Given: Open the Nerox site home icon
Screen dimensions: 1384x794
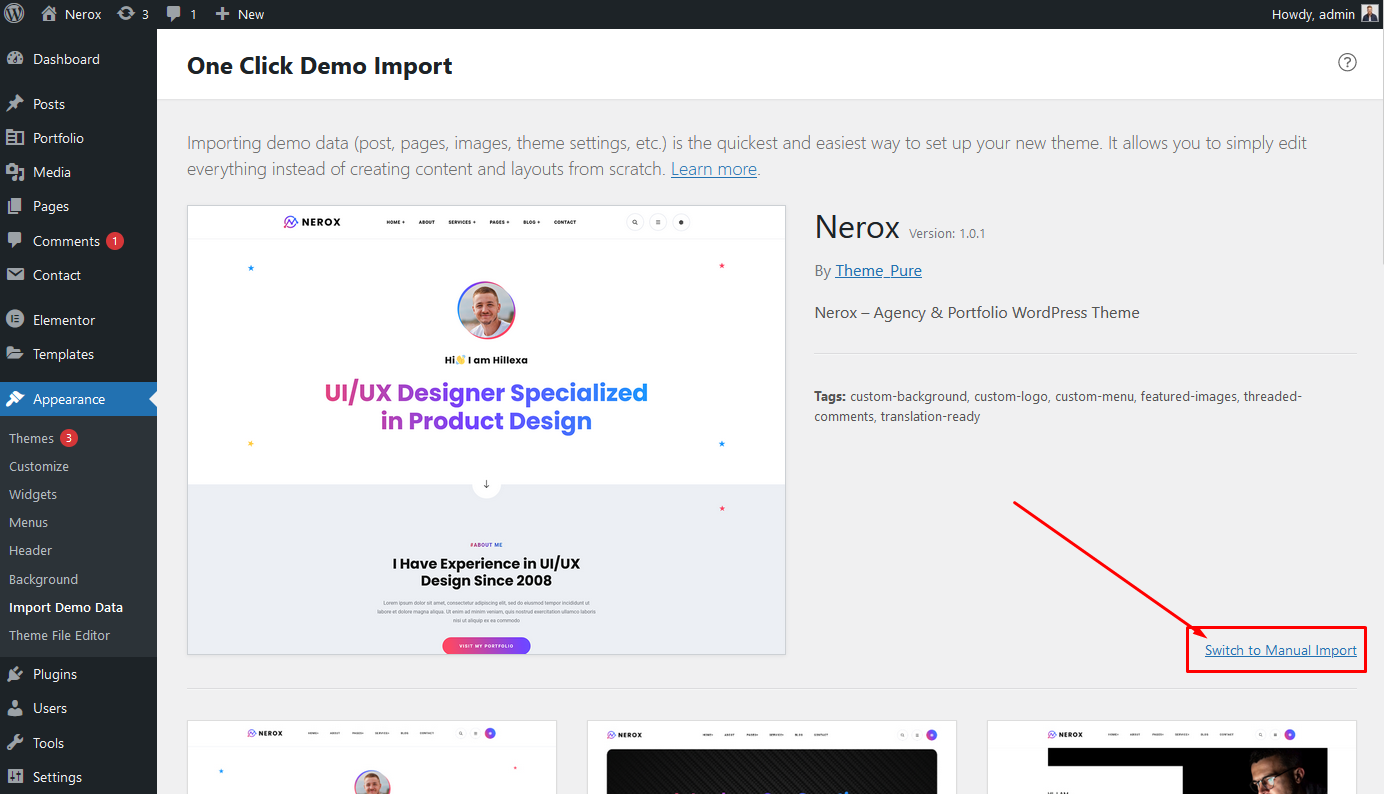Looking at the screenshot, I should point(49,14).
